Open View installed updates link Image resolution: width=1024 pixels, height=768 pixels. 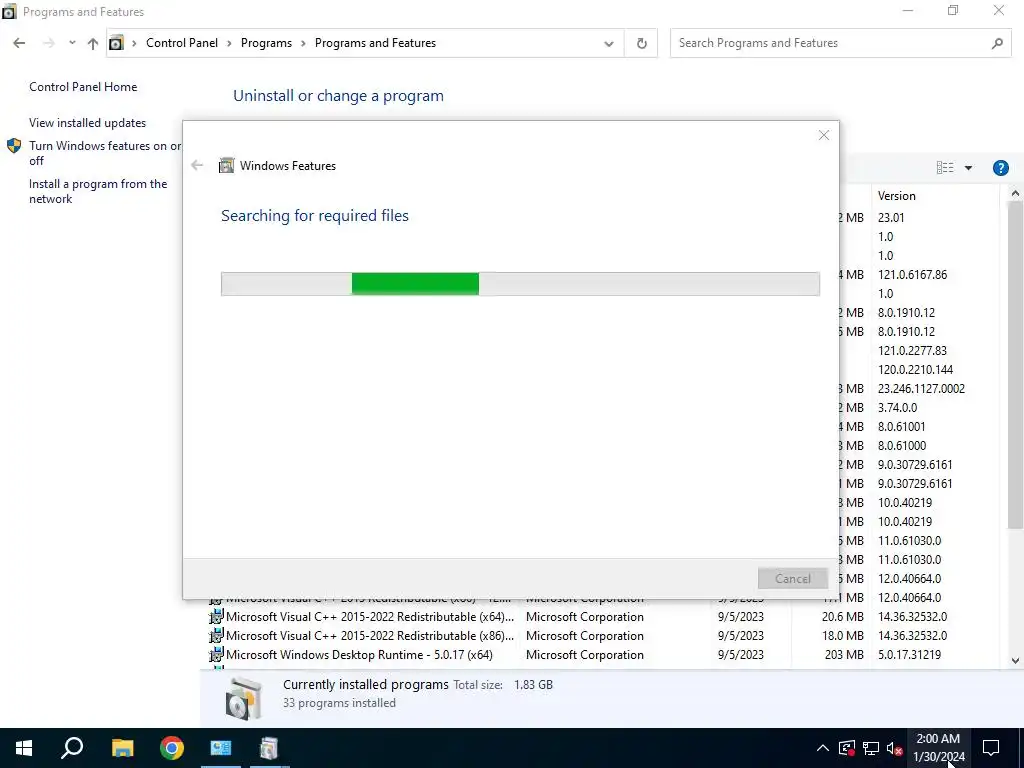point(88,123)
